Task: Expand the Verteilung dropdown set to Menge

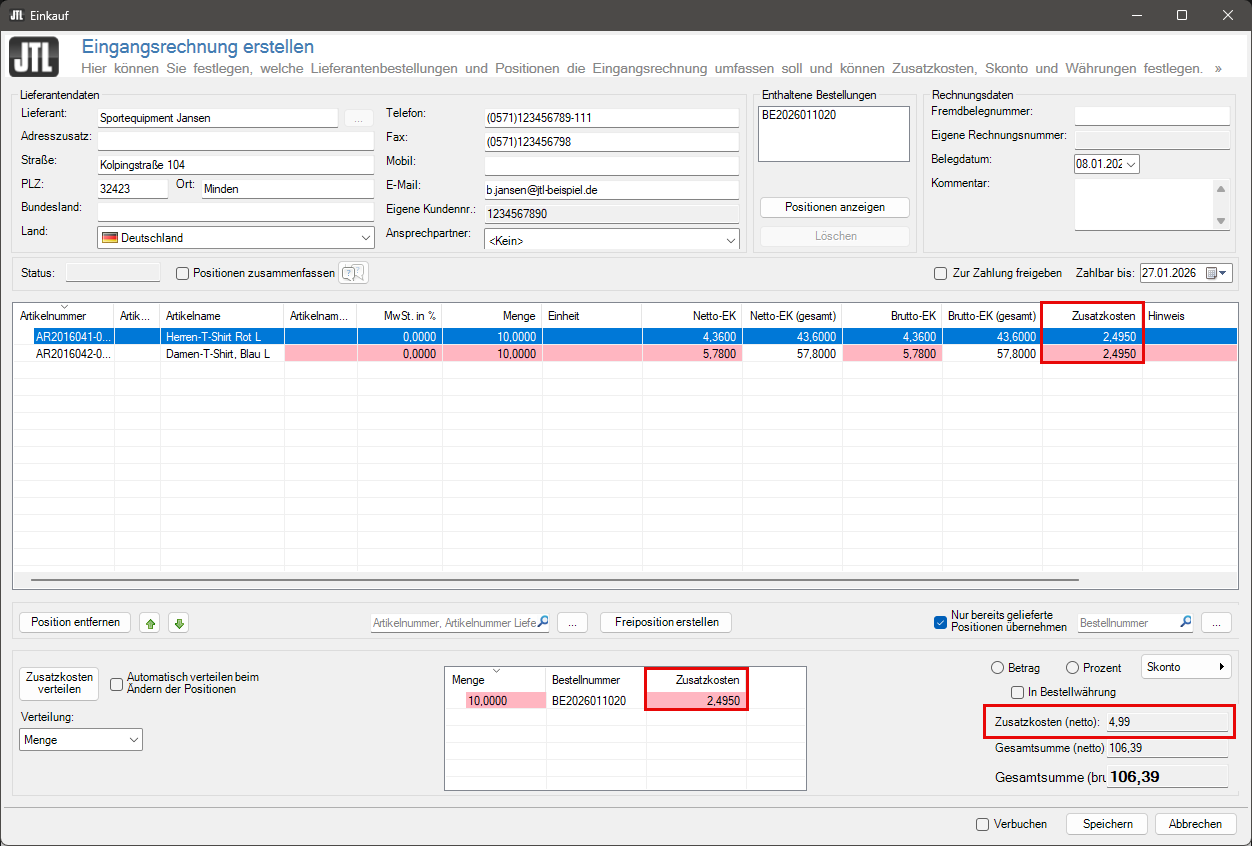Action: pyautogui.click(x=81, y=740)
